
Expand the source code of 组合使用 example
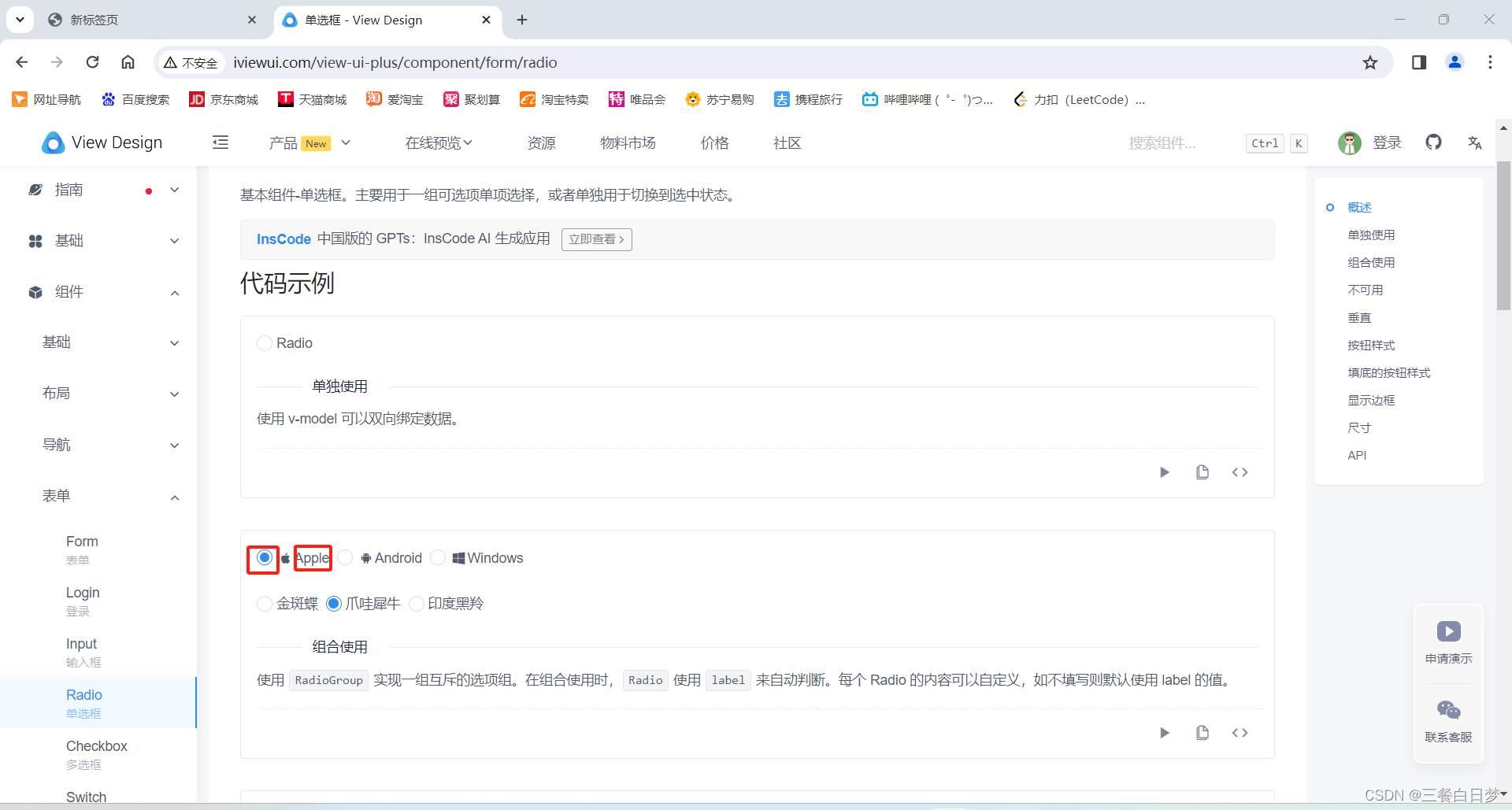coord(1239,732)
